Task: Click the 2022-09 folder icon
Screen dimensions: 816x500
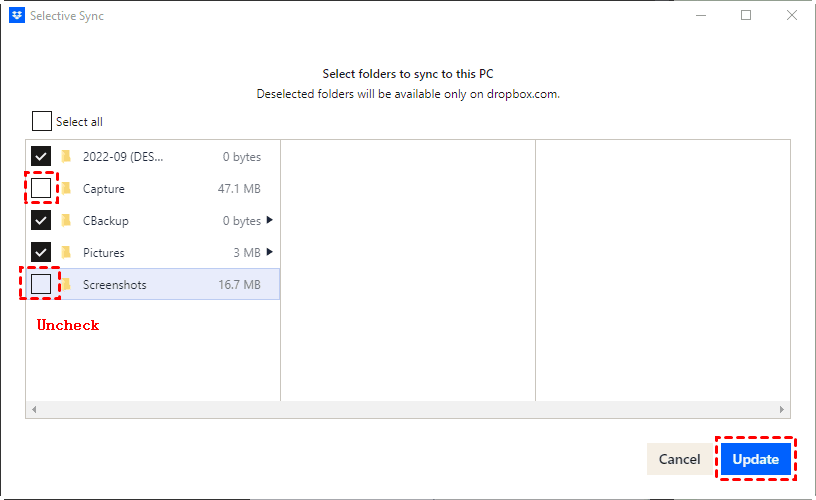Action: coord(66,156)
